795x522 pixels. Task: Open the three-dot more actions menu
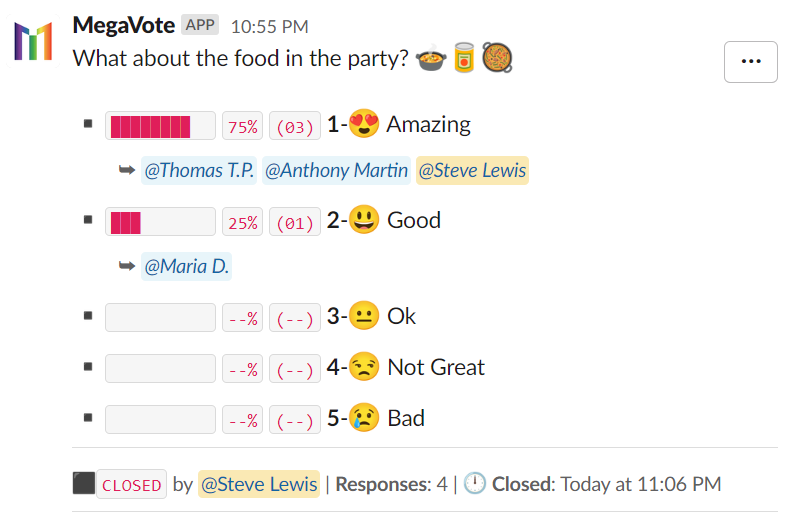point(750,62)
